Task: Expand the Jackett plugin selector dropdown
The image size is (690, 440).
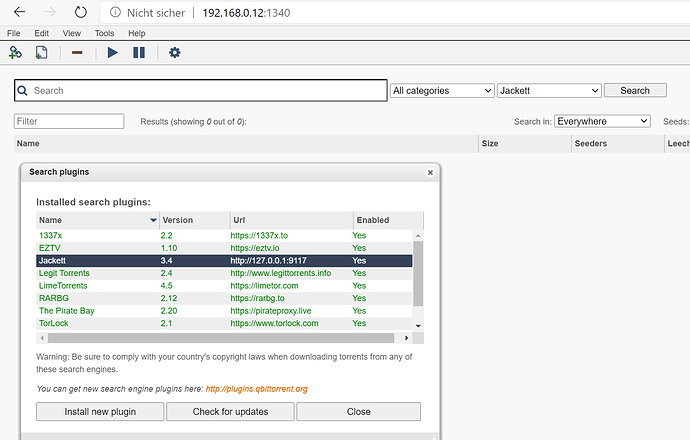Action: (548, 90)
